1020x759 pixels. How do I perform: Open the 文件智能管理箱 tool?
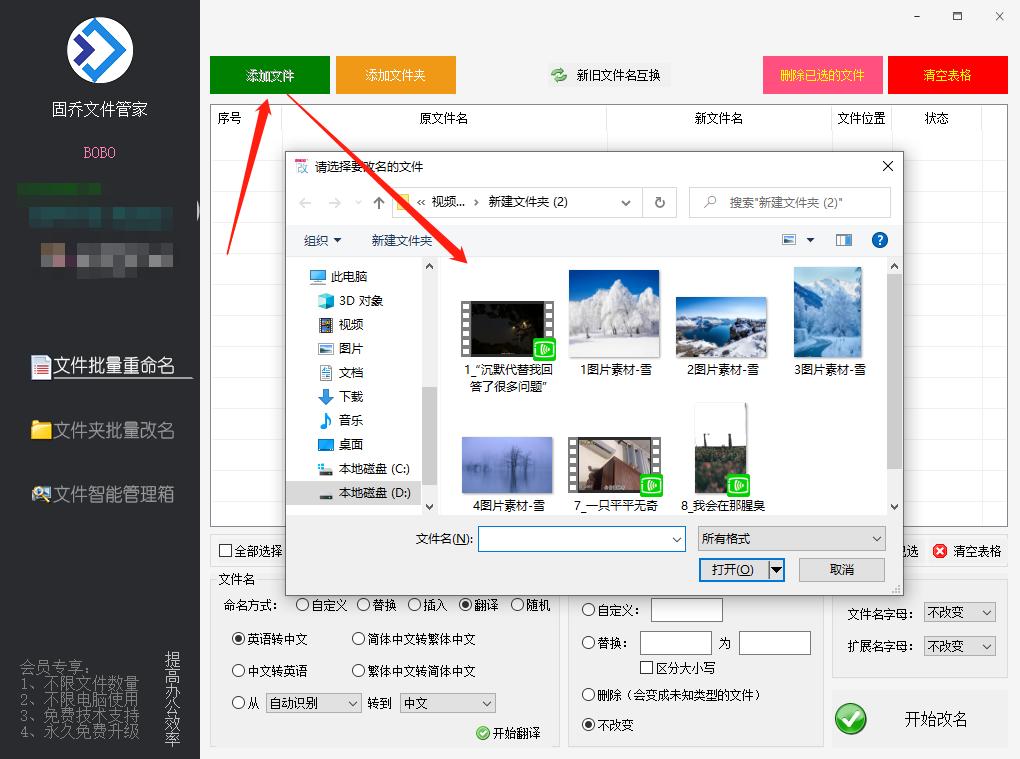[x=100, y=493]
